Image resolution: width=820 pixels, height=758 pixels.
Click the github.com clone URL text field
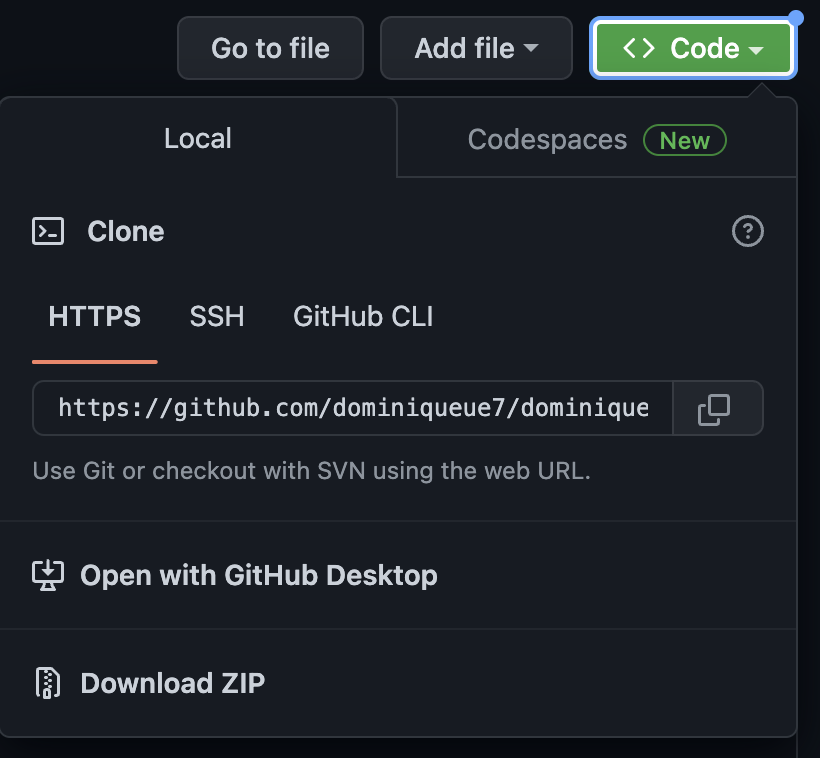(353, 408)
